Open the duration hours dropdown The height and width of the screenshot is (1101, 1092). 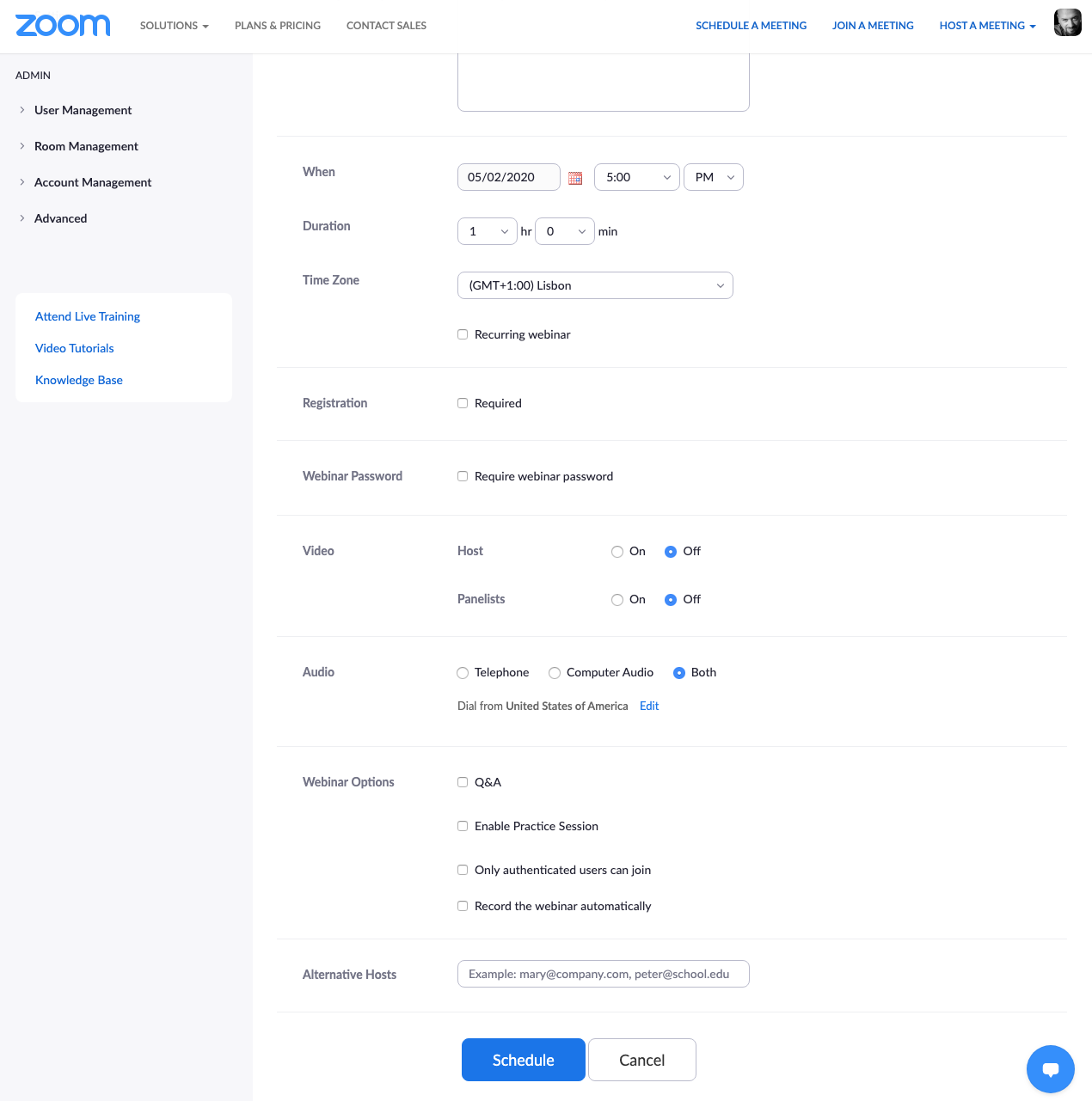pyautogui.click(x=488, y=231)
